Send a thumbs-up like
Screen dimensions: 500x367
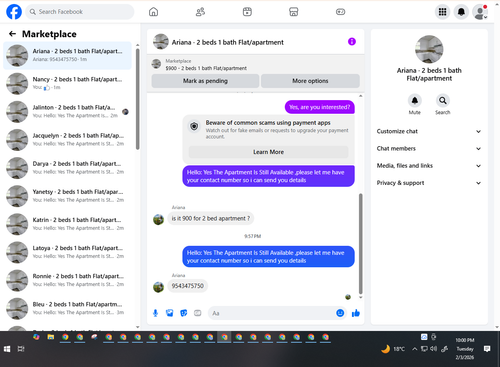tap(356, 313)
